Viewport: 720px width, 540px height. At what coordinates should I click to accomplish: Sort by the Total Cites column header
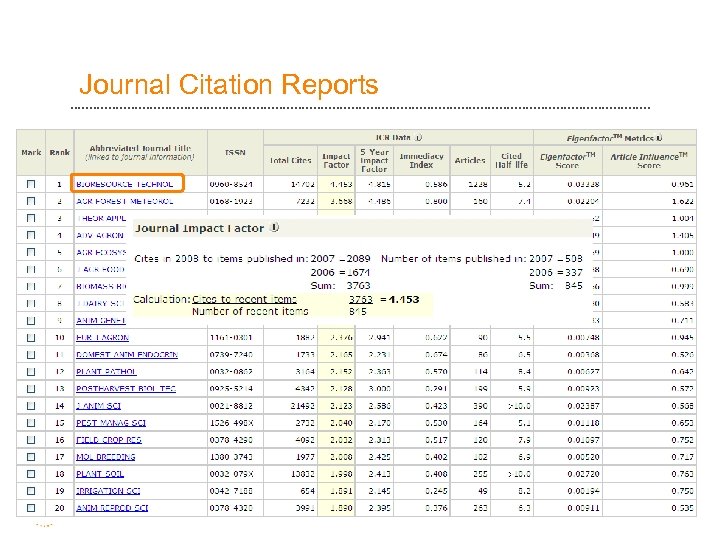pyautogui.click(x=290, y=160)
